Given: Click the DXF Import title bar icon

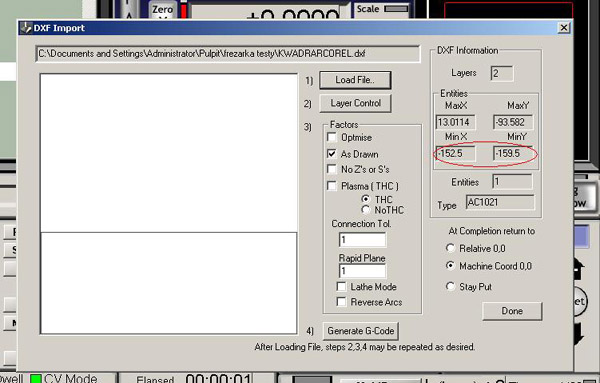Looking at the screenshot, I should (x=26, y=28).
